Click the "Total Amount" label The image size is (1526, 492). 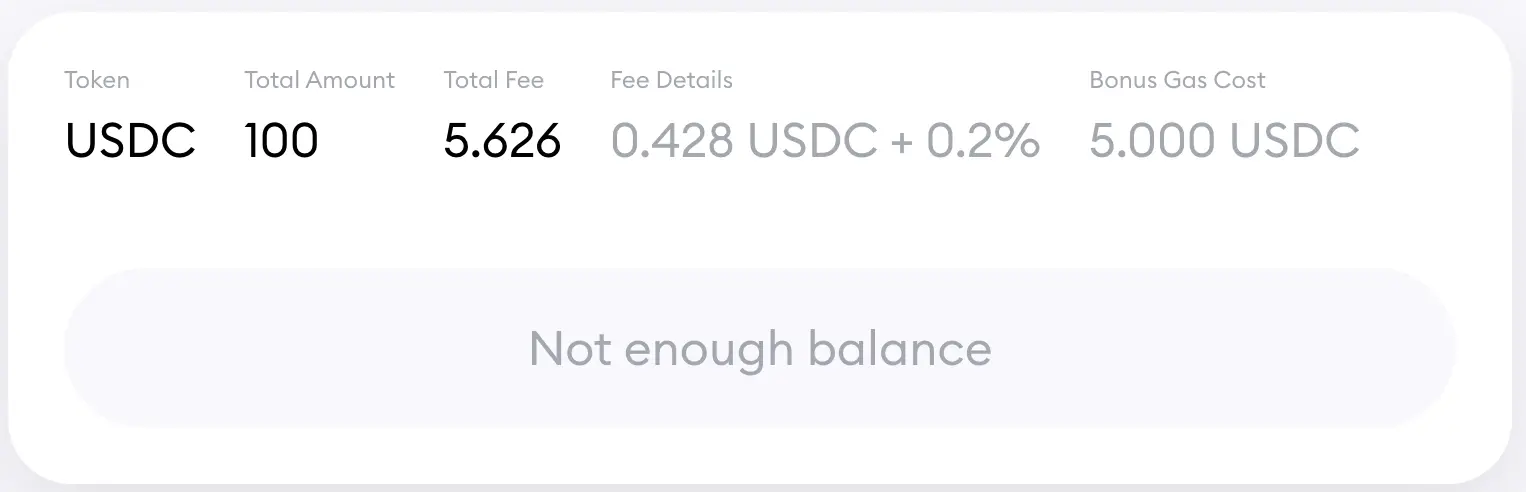click(x=319, y=80)
